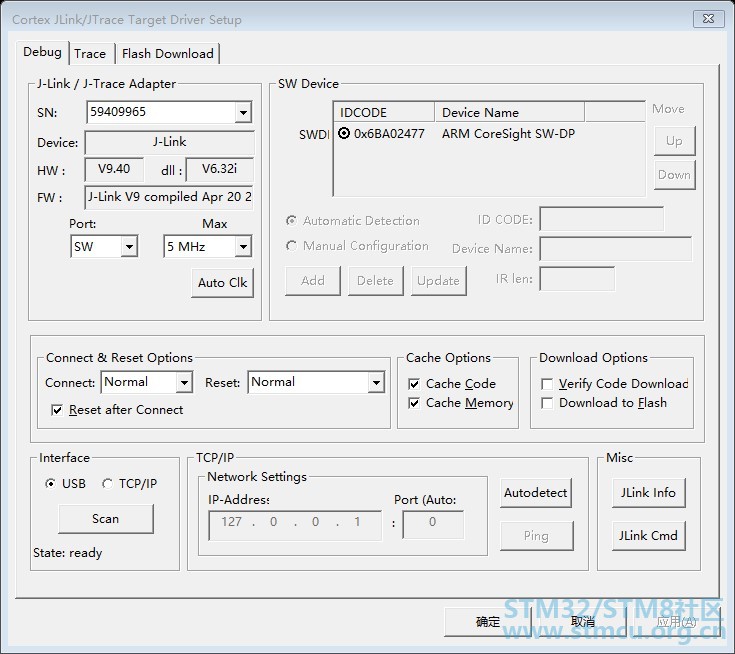Click the Device Name column header
735x654 pixels.
click(510, 113)
